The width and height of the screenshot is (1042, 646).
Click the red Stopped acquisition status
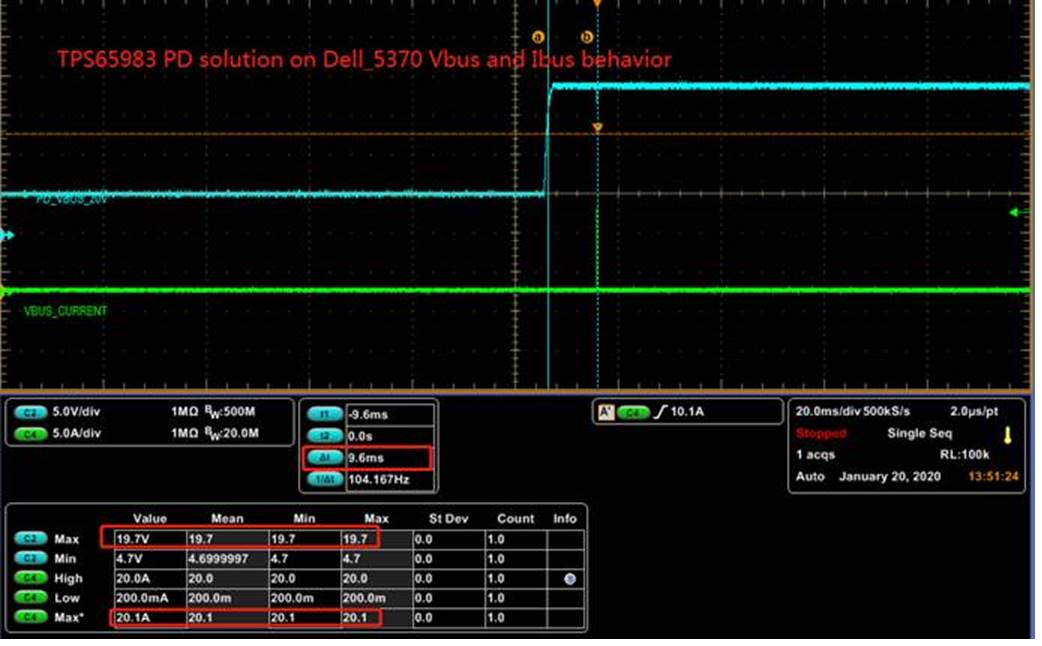click(x=821, y=435)
